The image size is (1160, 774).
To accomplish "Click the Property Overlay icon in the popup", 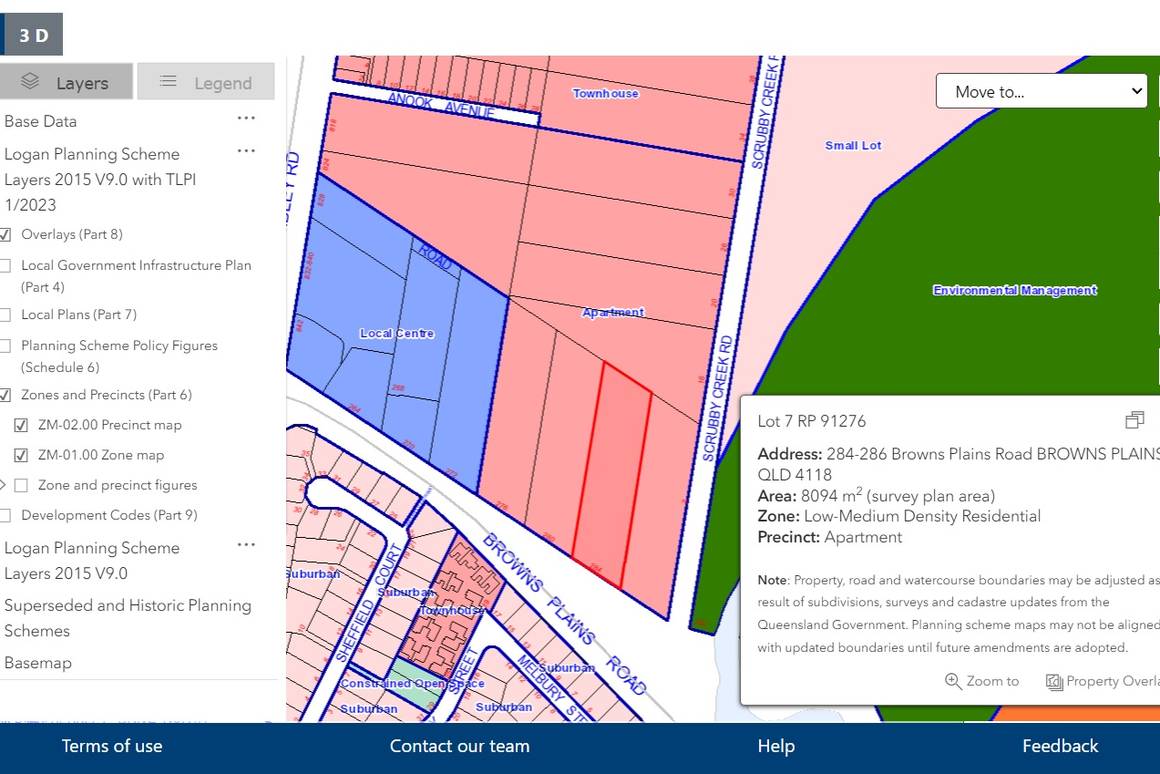I will 1054,682.
